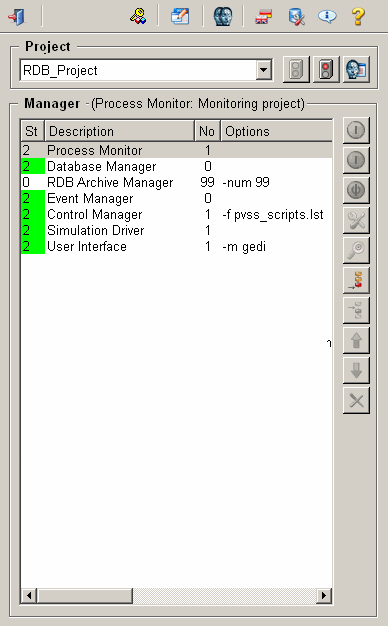This screenshot has height=626, width=388.
Task: Click the magnifier log viewer button
Action: (x=356, y=250)
